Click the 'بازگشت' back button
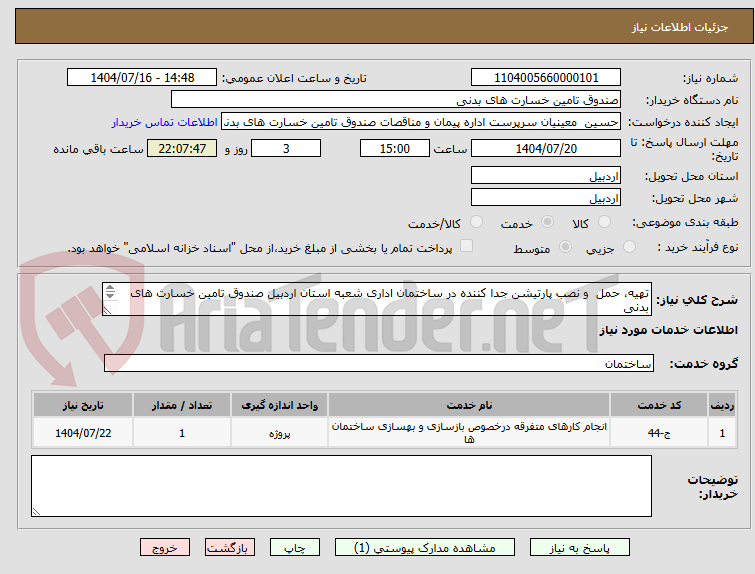 point(230,548)
